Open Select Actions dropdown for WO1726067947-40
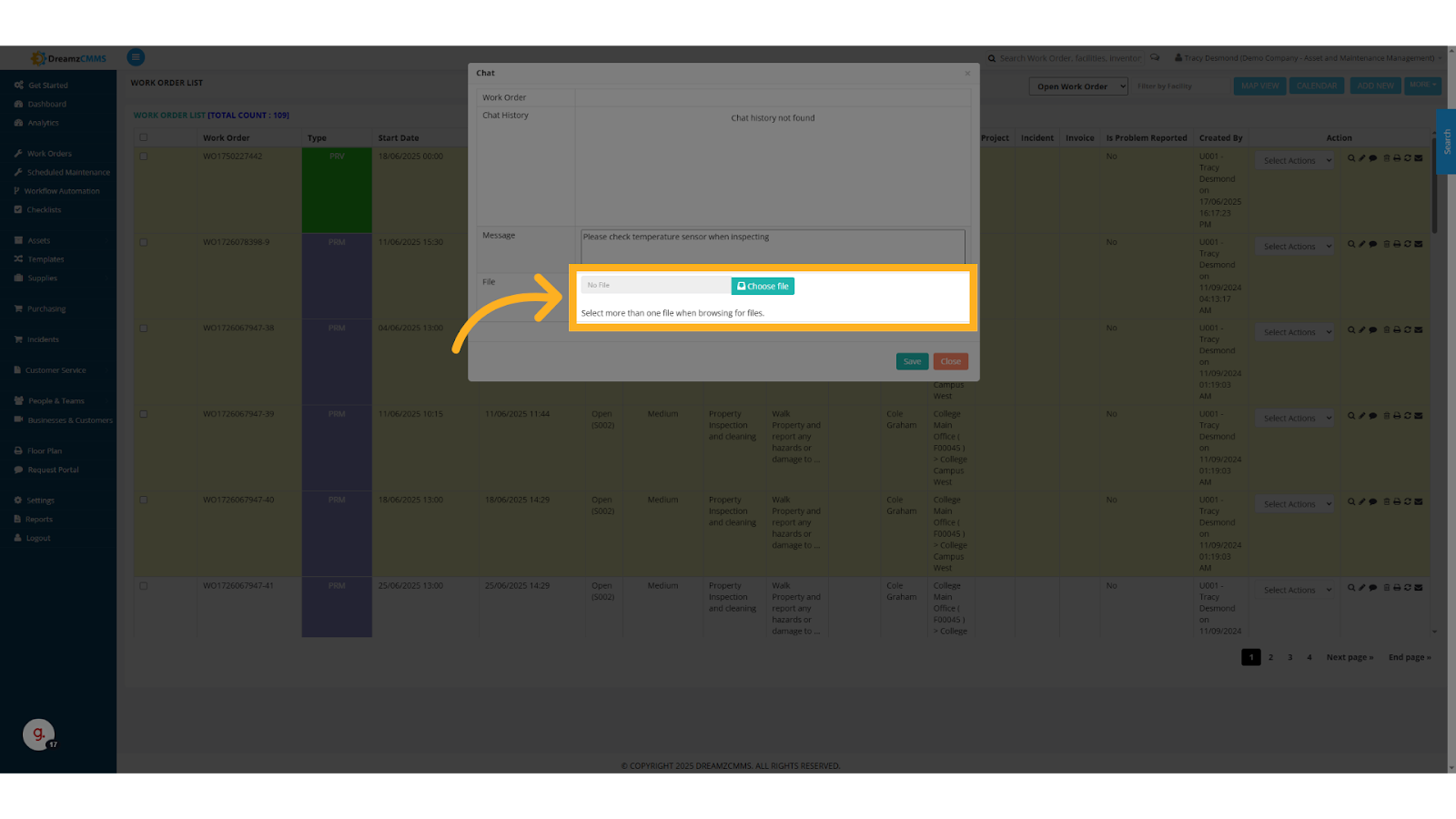The width and height of the screenshot is (1456, 819). click(1295, 504)
